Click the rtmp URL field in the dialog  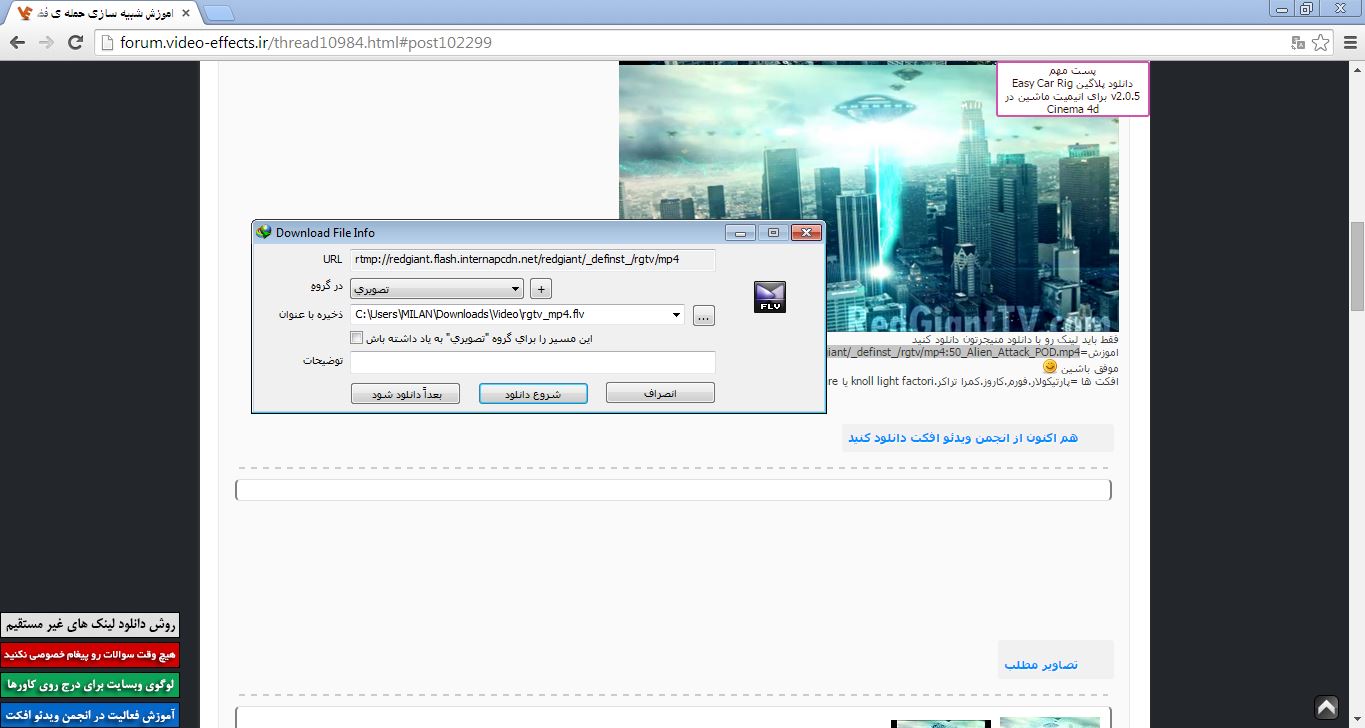(533, 260)
